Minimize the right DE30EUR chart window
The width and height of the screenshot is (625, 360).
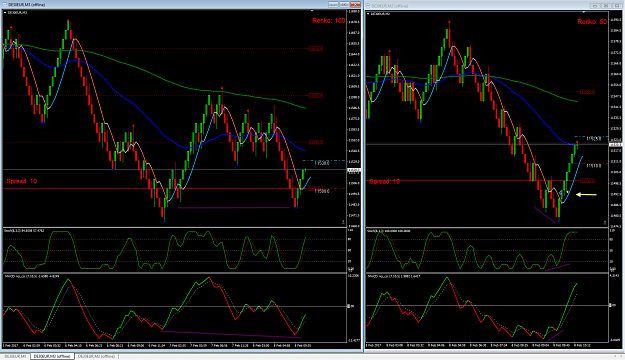click(x=595, y=6)
